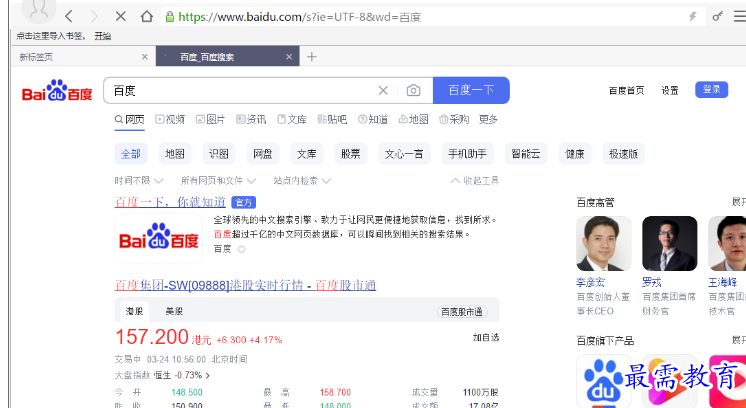Close the 新标签页 tab
Viewport: 746px width, 408px height.
click(145, 57)
